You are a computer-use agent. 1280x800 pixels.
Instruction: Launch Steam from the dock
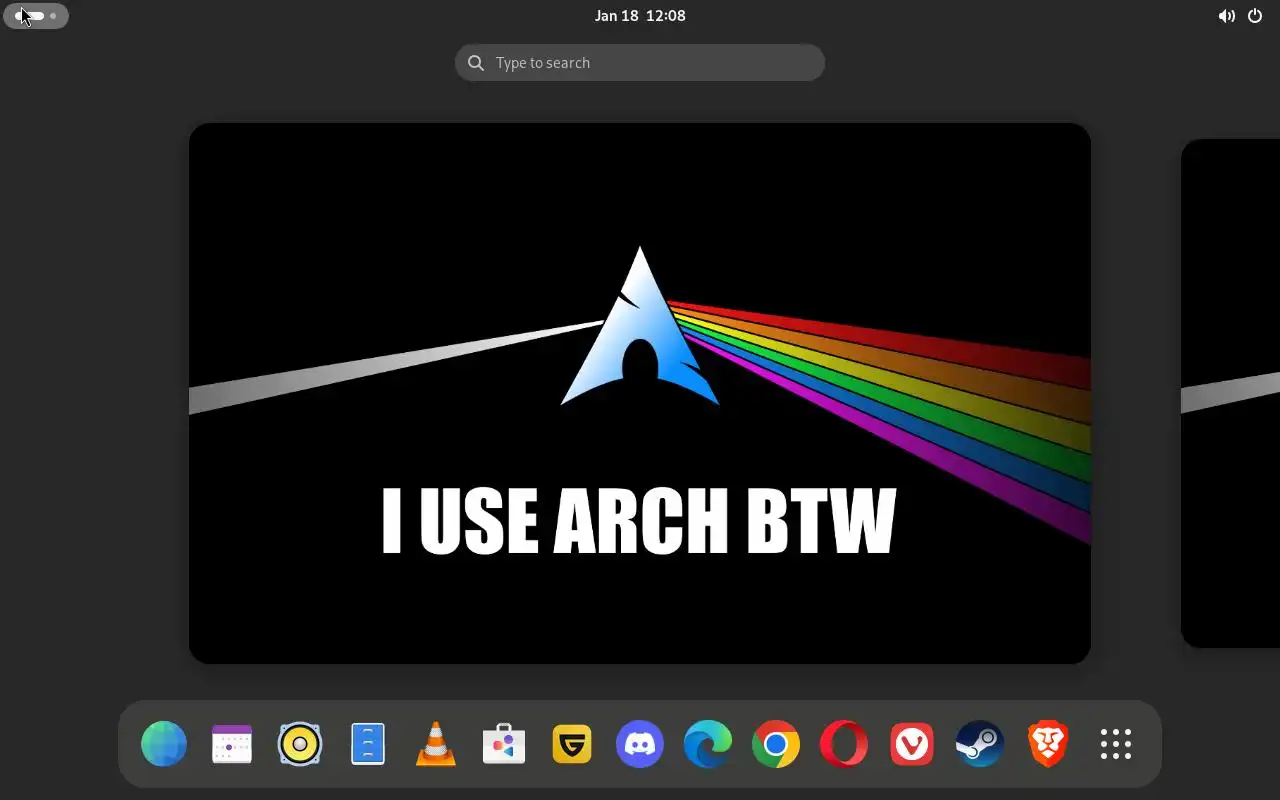pos(980,744)
